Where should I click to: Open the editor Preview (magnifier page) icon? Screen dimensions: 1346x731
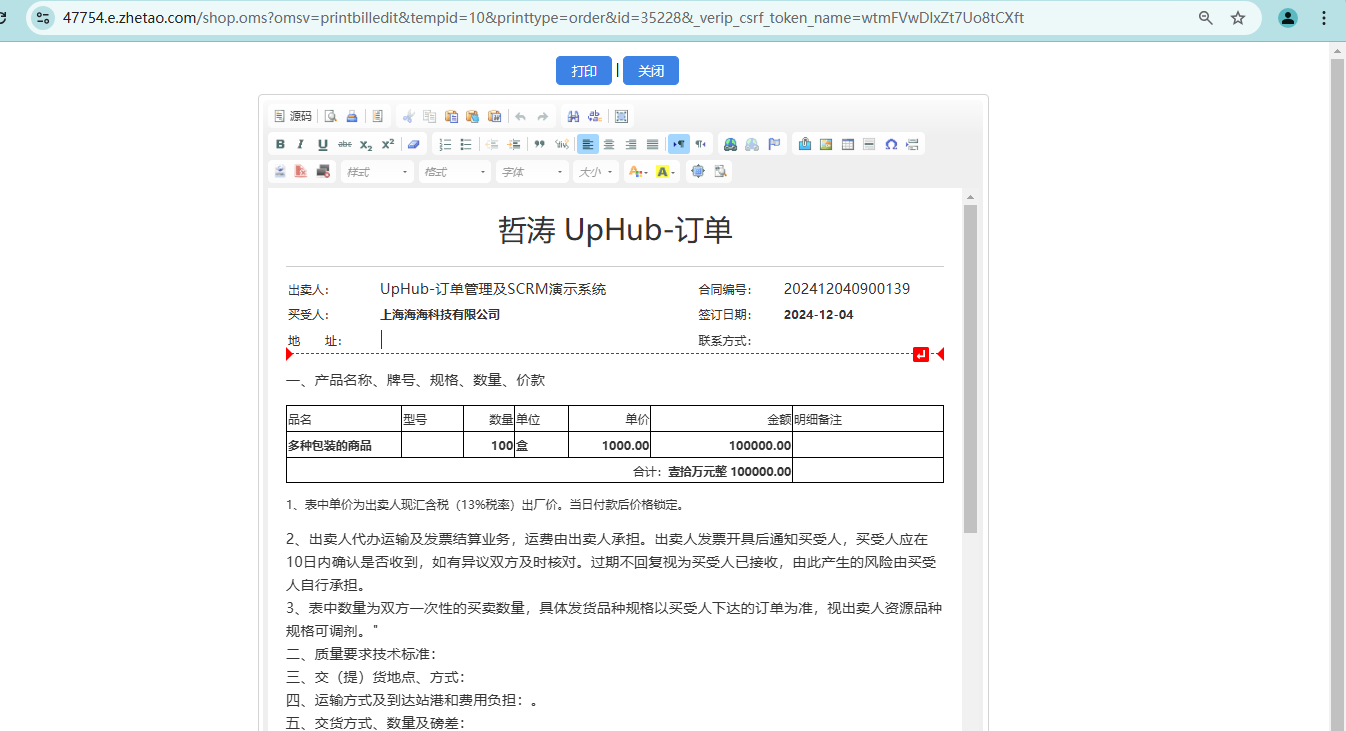click(330, 116)
